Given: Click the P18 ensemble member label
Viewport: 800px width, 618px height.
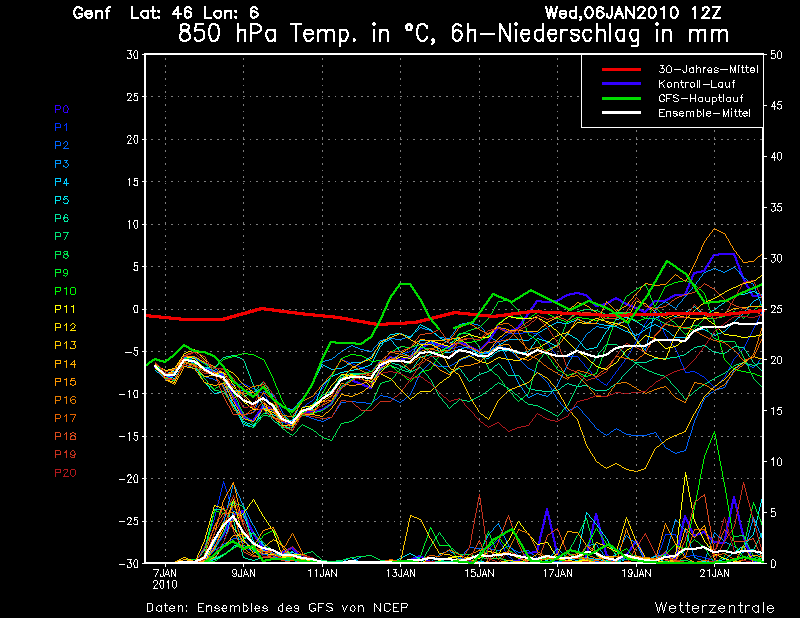Looking at the screenshot, I should [x=65, y=436].
